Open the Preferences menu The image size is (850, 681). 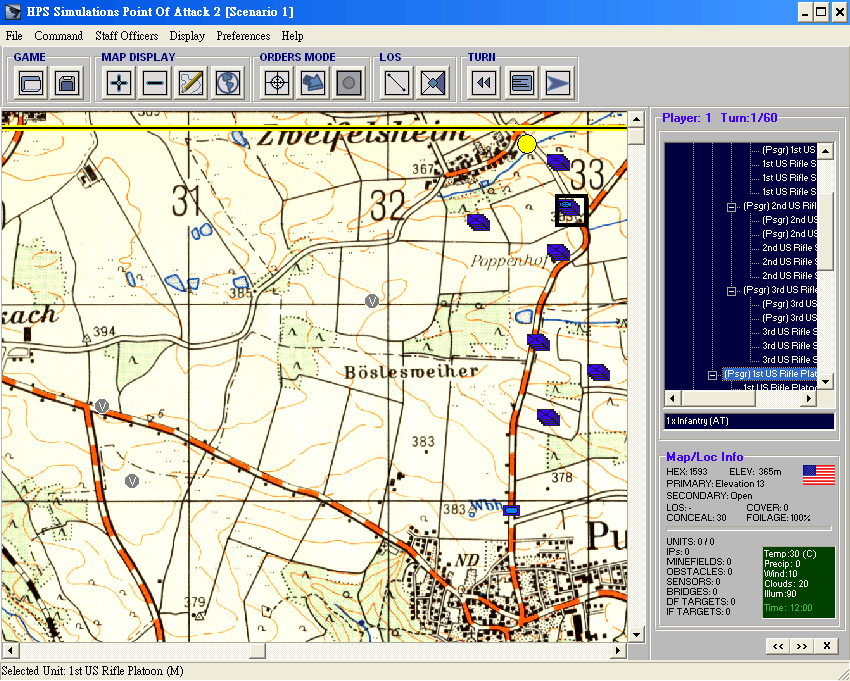[x=243, y=36]
